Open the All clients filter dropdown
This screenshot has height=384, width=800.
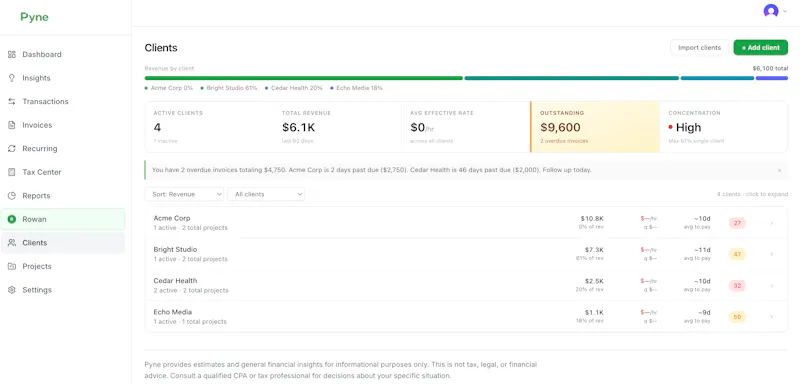[x=266, y=194]
